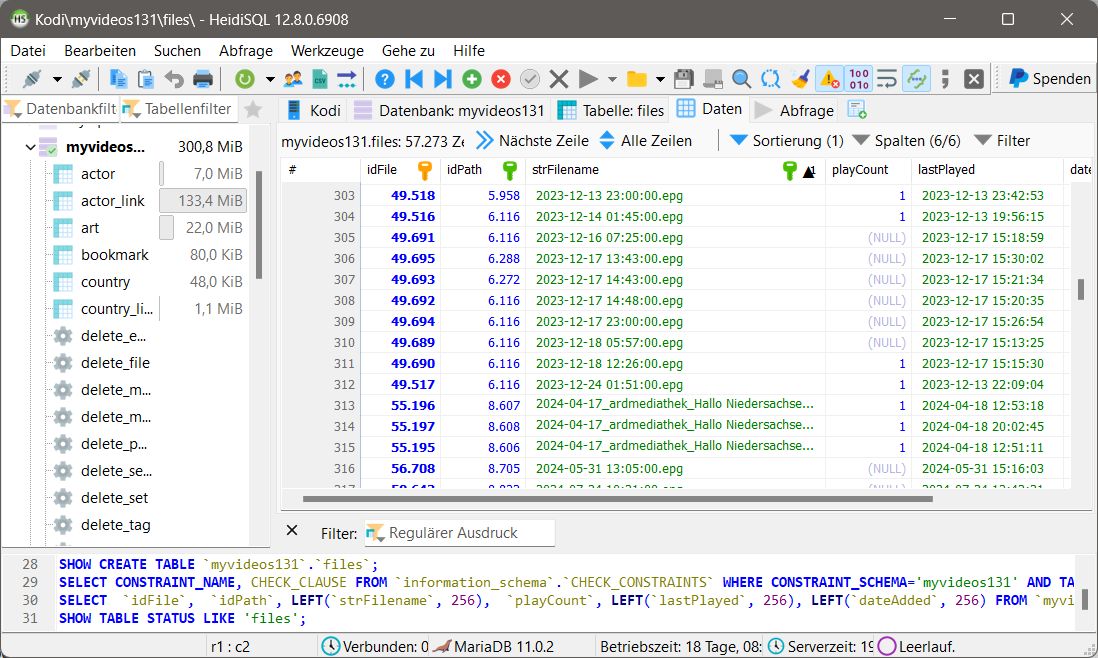The width and height of the screenshot is (1098, 658).
Task: Click the Datenbankfilter input field
Action: point(60,109)
